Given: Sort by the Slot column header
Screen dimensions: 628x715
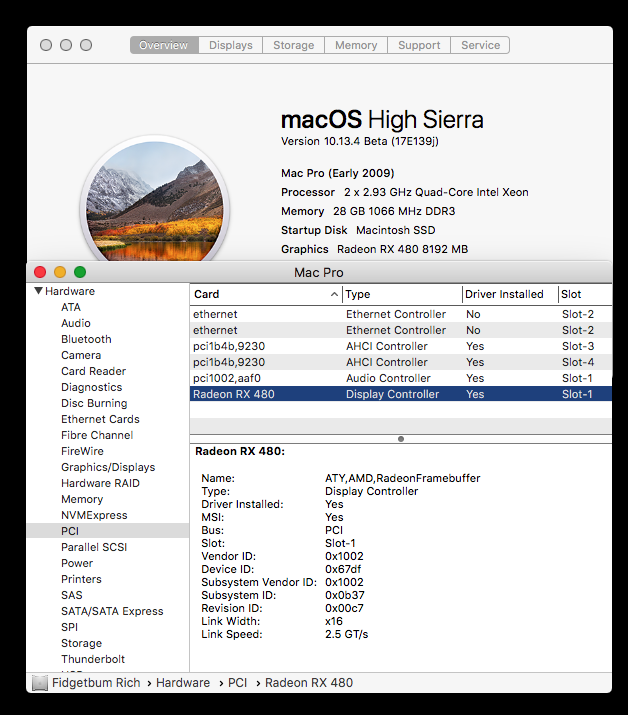Looking at the screenshot, I should pos(585,294).
